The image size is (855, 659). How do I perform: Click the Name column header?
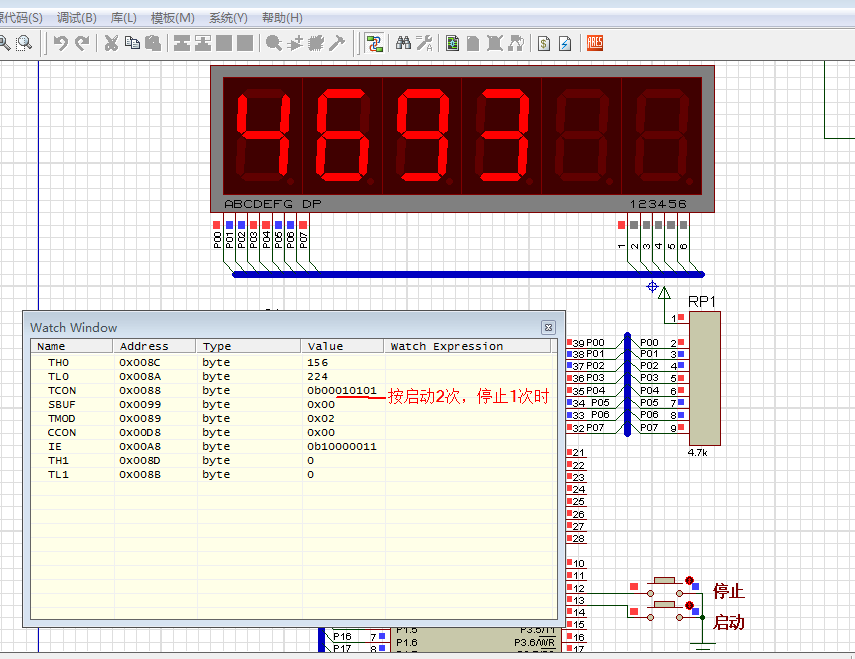point(72,346)
